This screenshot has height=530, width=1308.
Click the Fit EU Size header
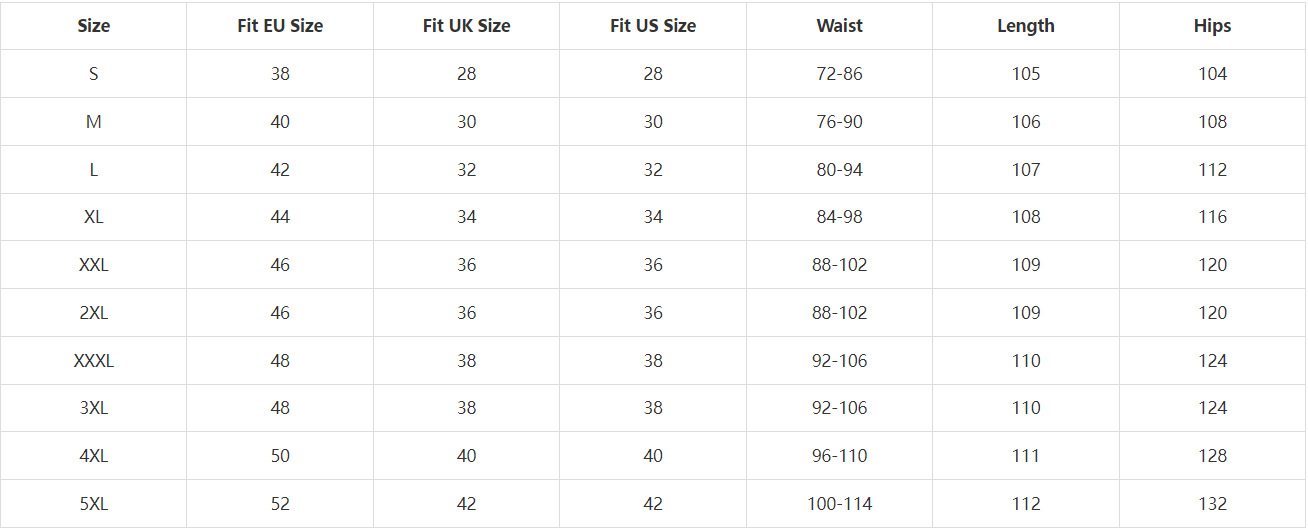tap(280, 26)
